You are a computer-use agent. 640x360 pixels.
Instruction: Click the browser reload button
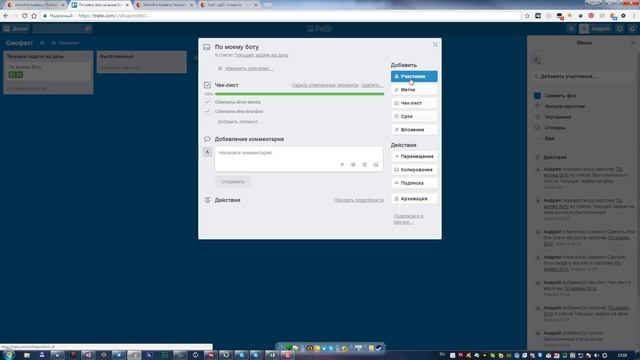pos(24,16)
